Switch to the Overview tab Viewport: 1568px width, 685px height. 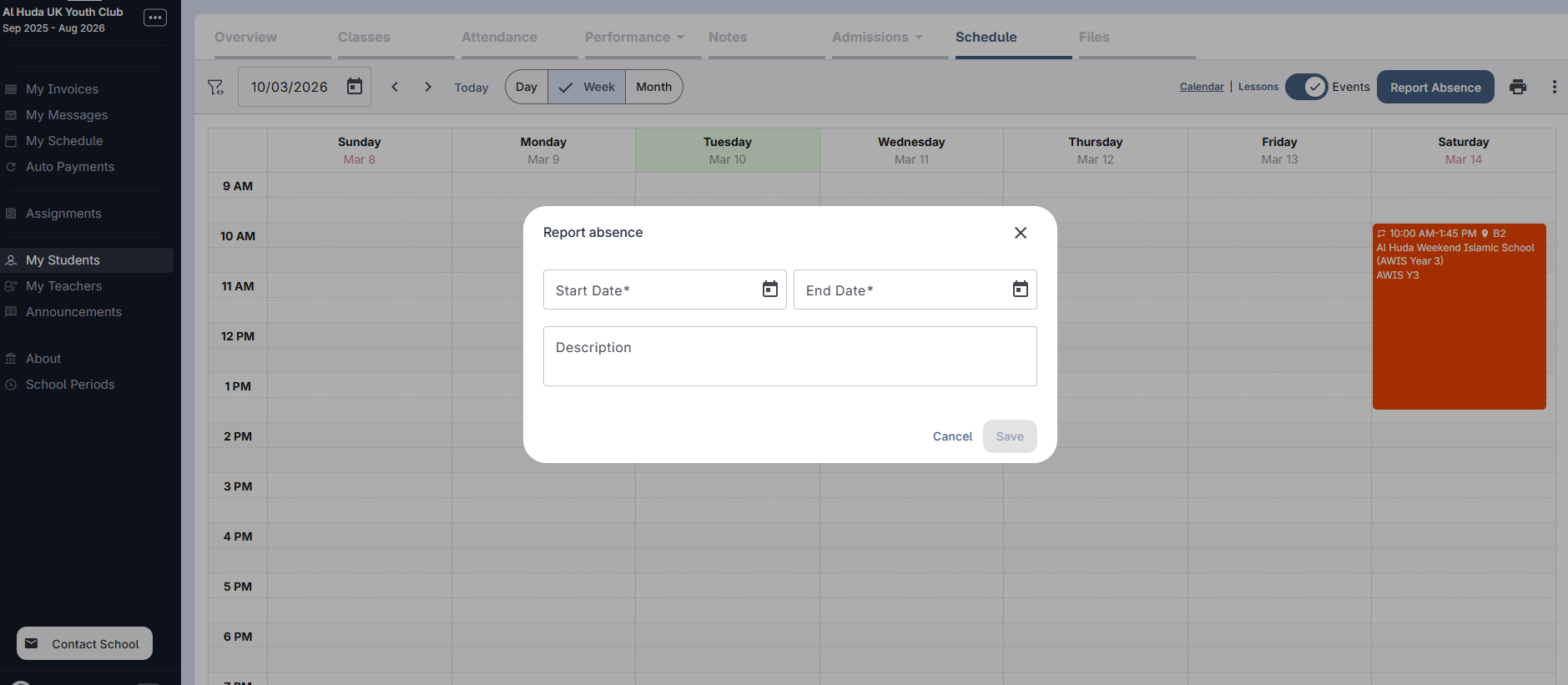[245, 38]
